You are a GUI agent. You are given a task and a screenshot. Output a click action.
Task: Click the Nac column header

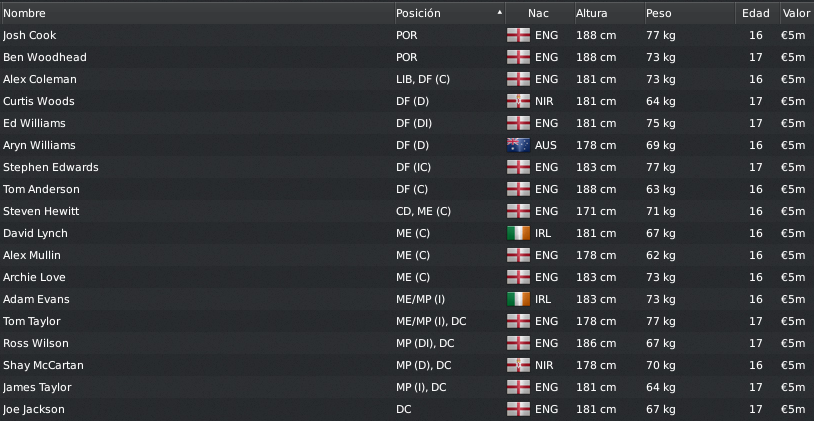tap(539, 13)
